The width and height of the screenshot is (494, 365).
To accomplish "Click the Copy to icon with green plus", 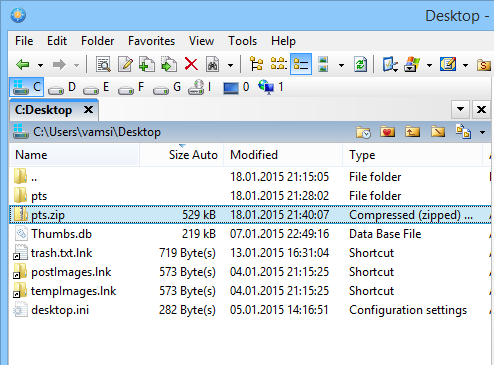I will [x=147, y=64].
